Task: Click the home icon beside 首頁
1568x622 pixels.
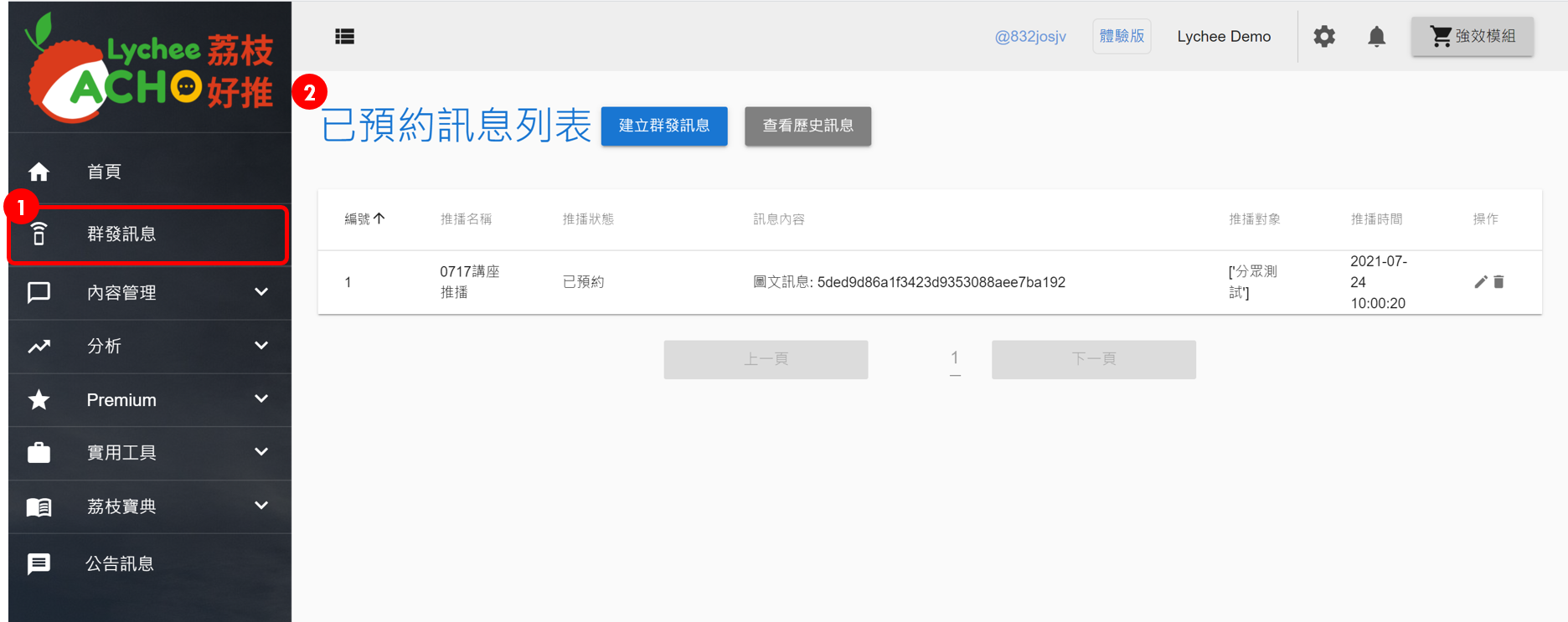Action: pos(39,172)
